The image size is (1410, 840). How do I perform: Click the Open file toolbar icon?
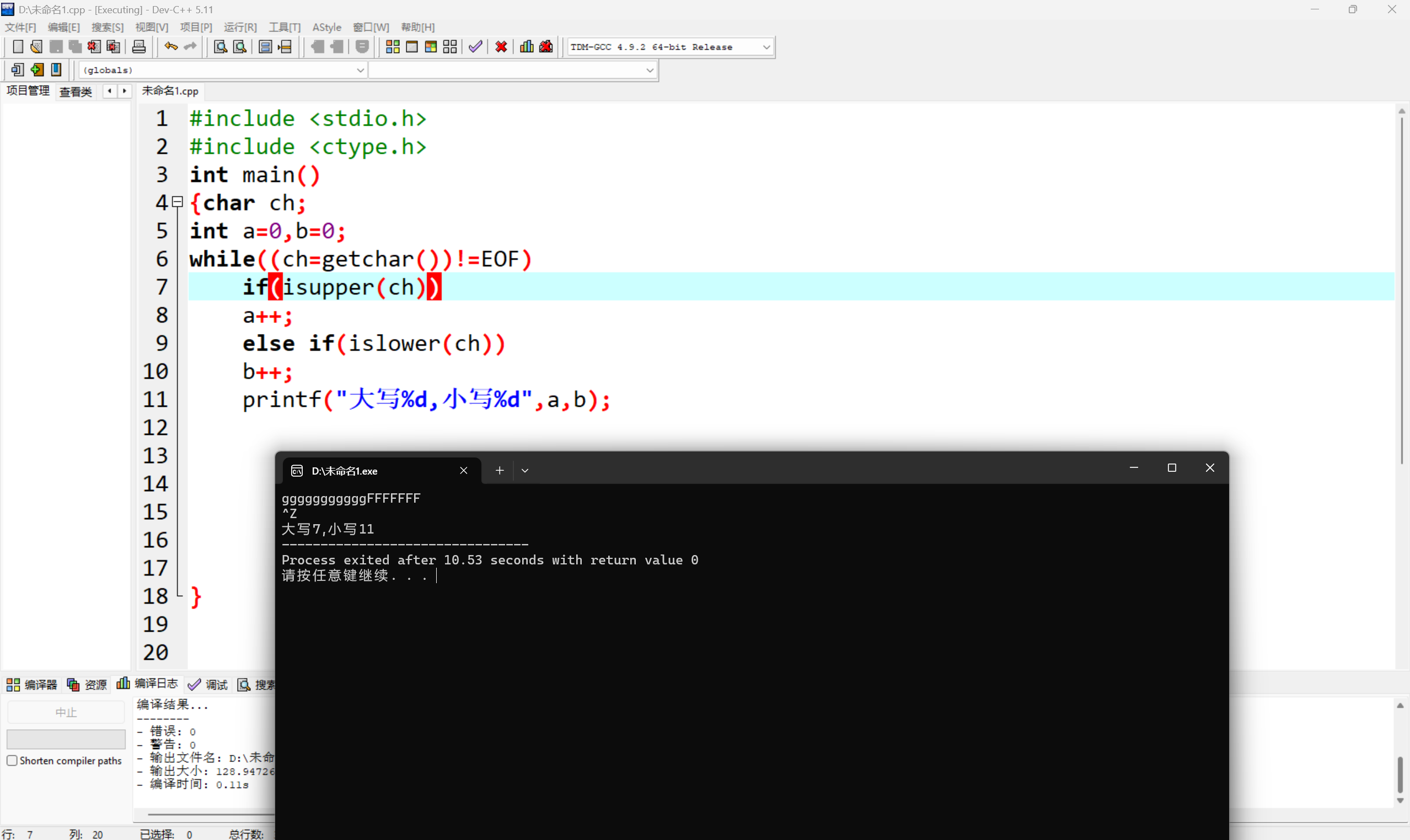click(36, 47)
